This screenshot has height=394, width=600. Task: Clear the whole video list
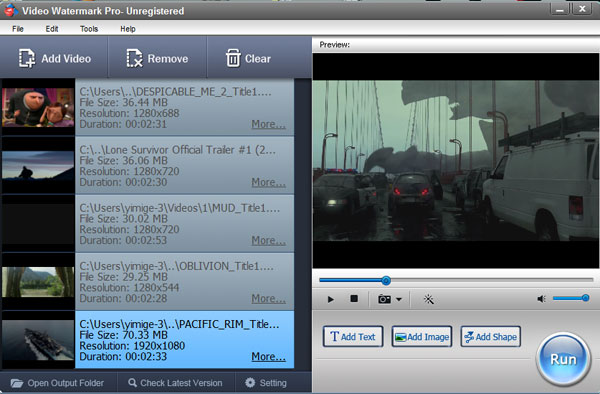pyautogui.click(x=248, y=58)
